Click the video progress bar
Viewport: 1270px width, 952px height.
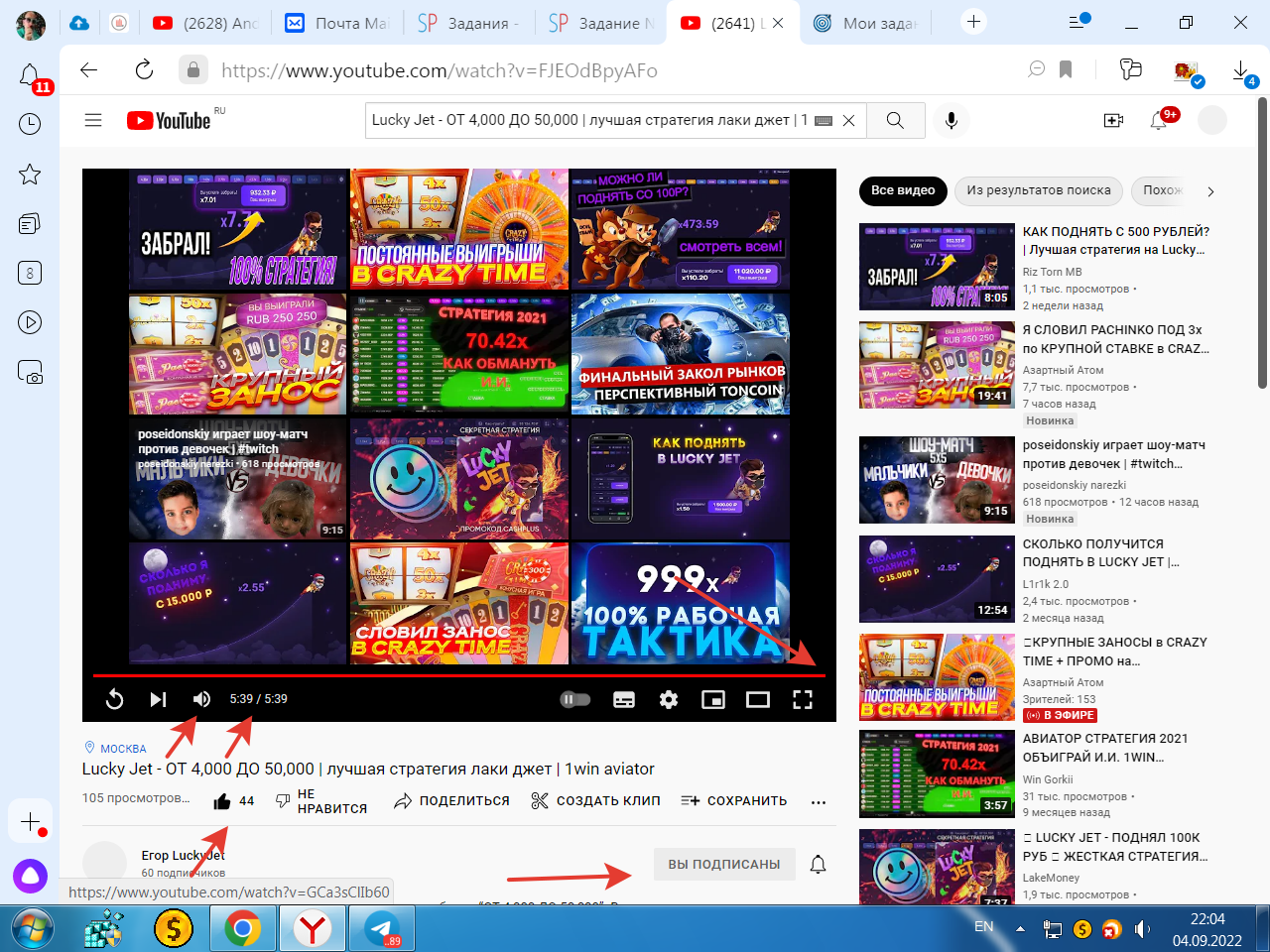pyautogui.click(x=458, y=675)
